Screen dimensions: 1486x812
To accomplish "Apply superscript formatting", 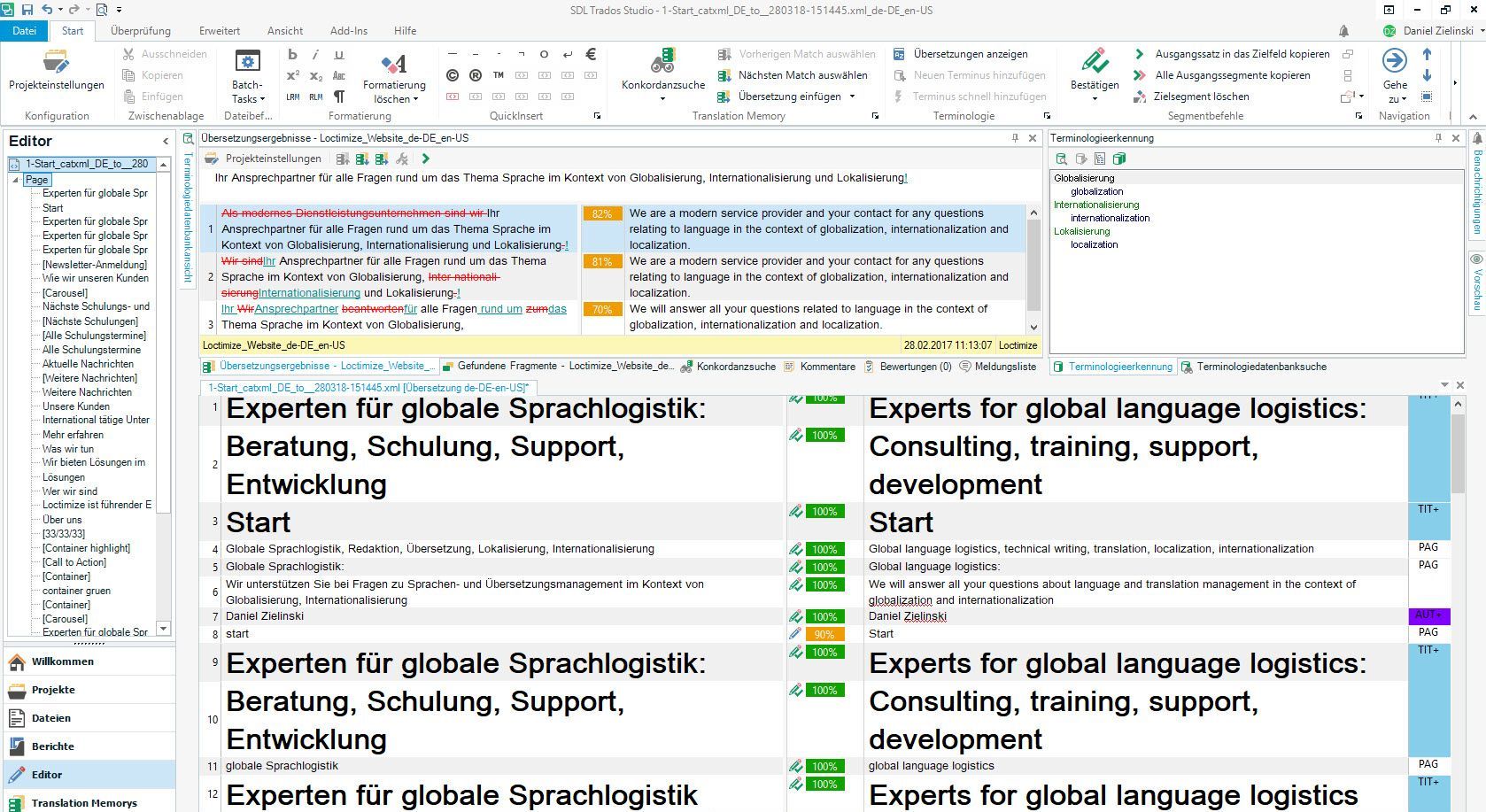I will tap(293, 75).
